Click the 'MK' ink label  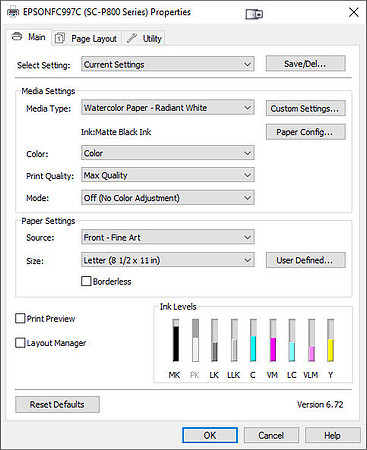[x=174, y=375]
